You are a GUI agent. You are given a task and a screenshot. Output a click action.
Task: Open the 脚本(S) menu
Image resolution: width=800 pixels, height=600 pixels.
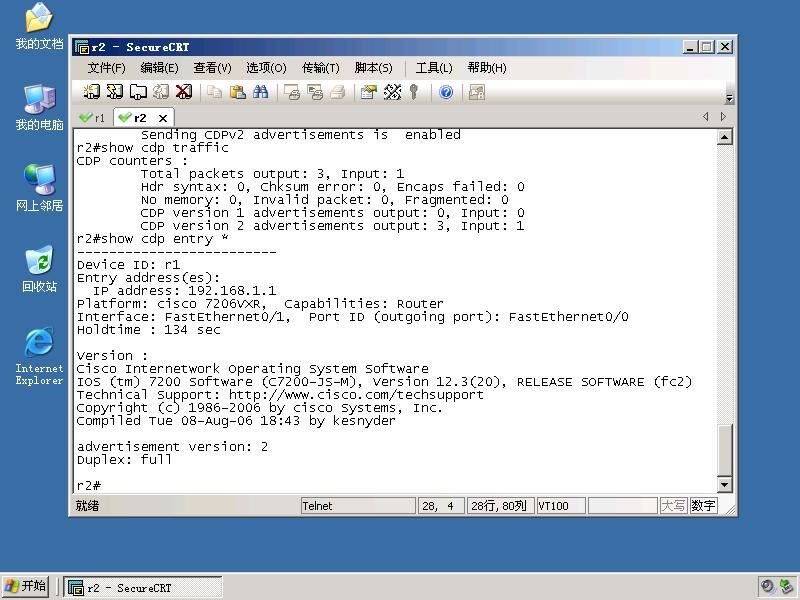pyautogui.click(x=373, y=68)
